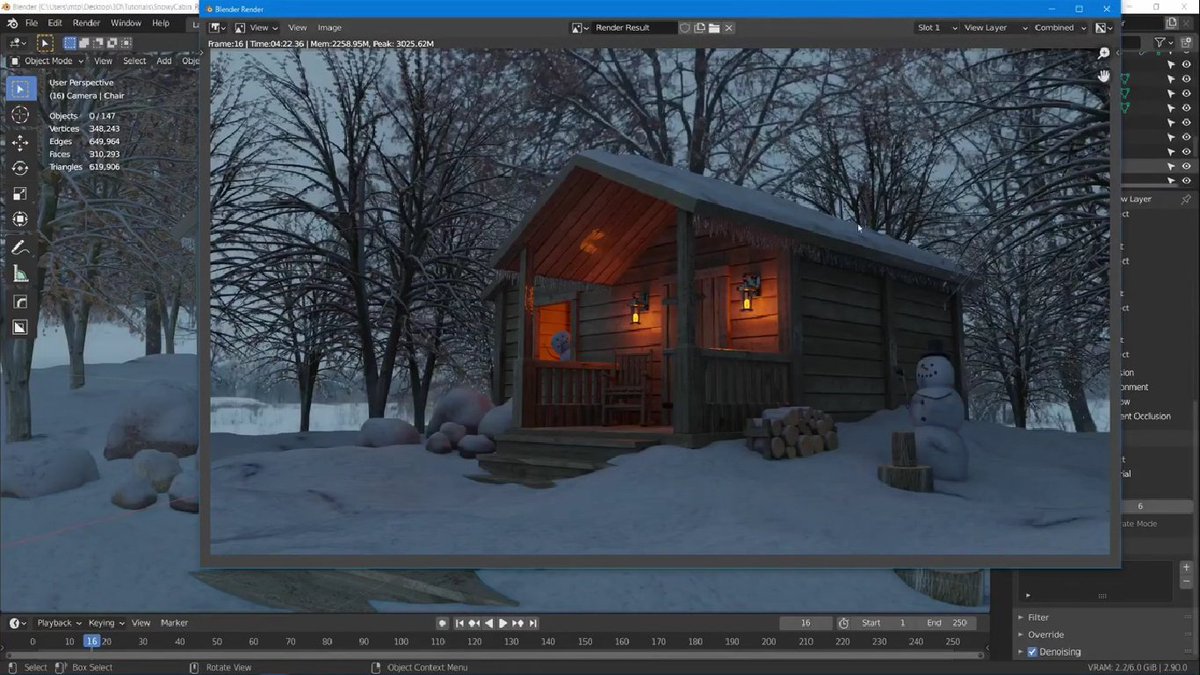Screen dimensions: 1200x675
Task: Activate the 3D Cursor tool
Action: (20, 115)
